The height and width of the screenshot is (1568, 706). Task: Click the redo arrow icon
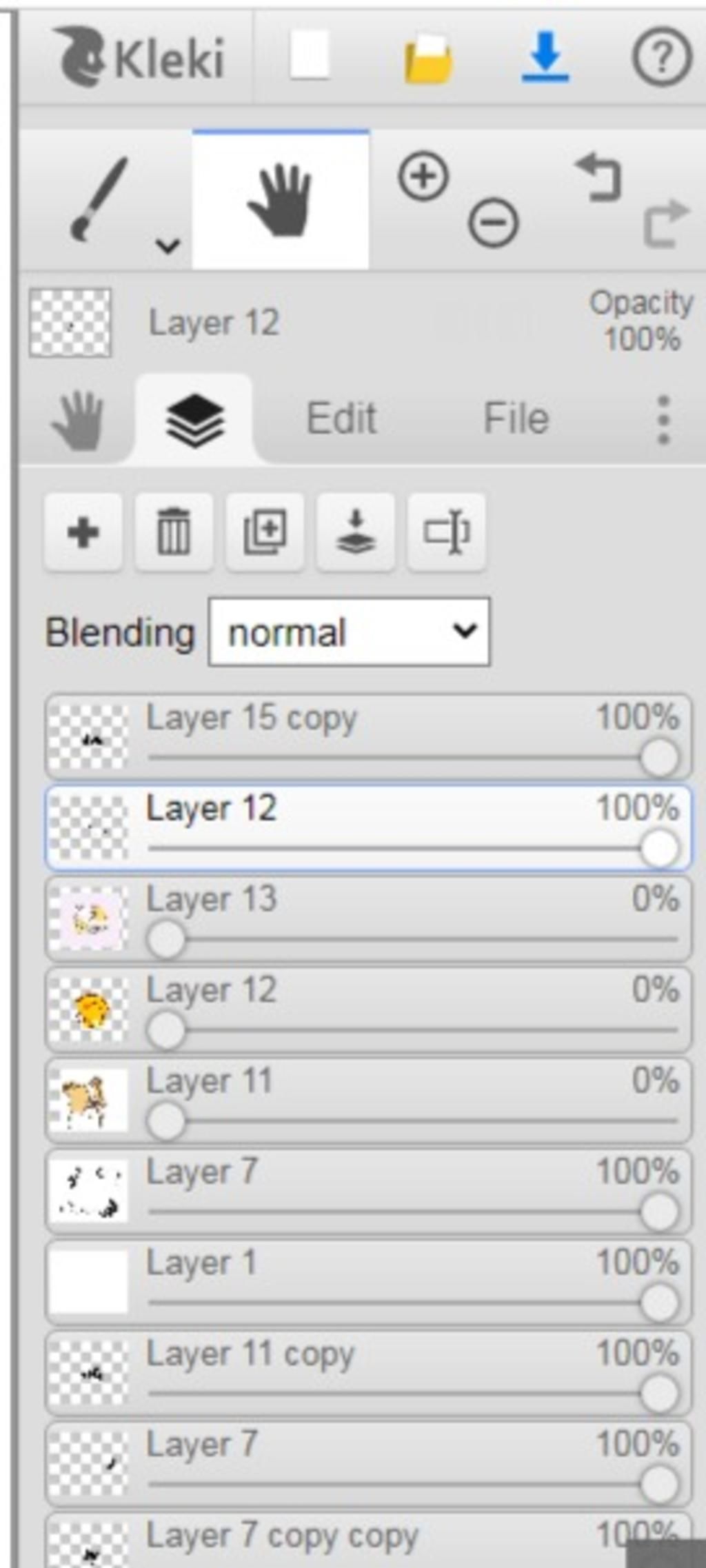pyautogui.click(x=665, y=223)
